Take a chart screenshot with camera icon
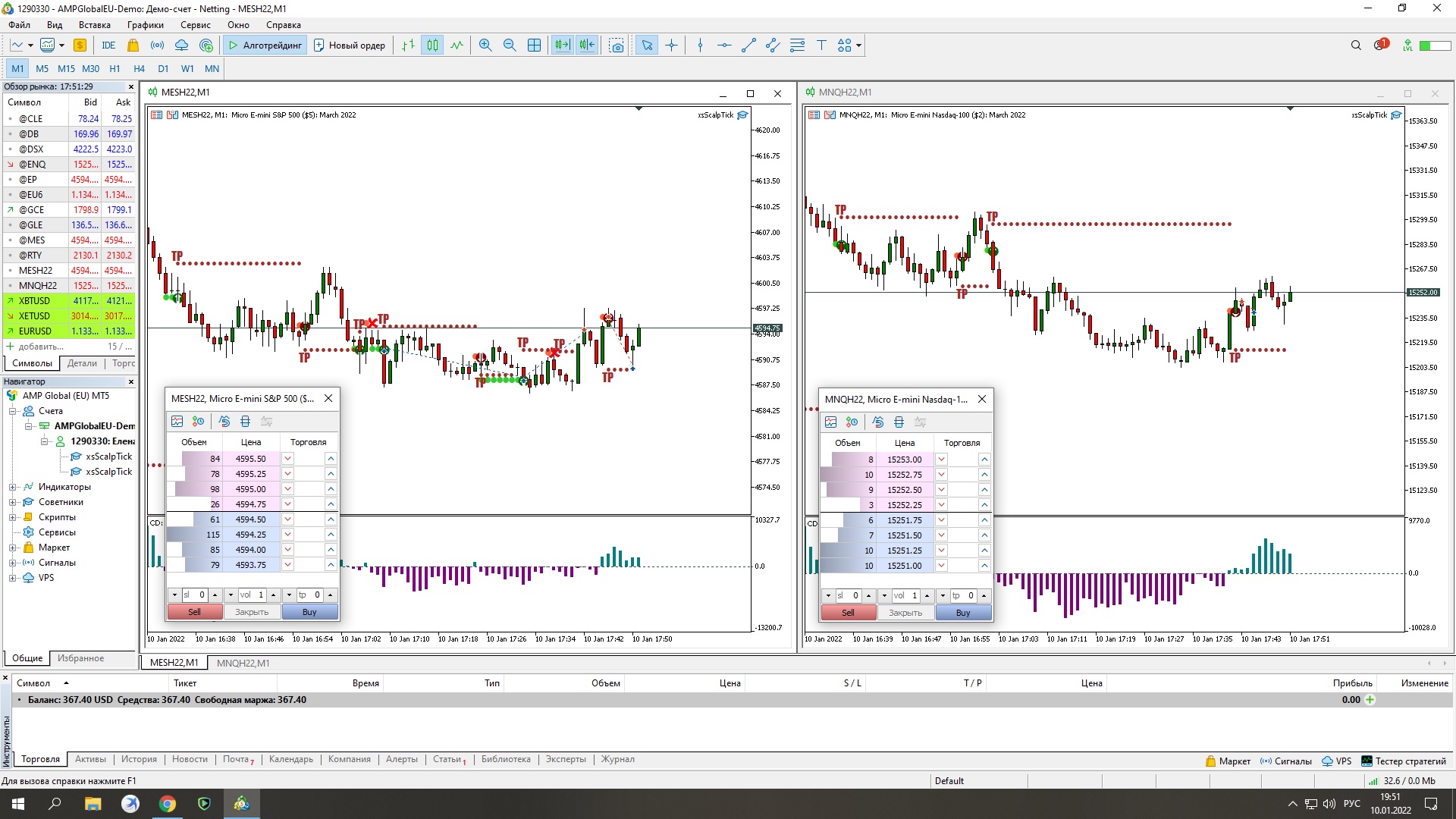The image size is (1456, 819). [617, 45]
